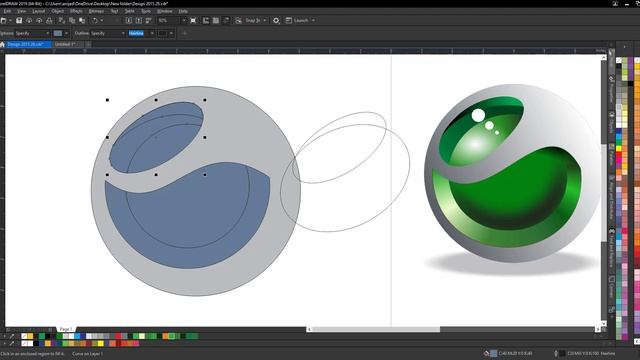Open the Text menu
Viewport: 640px width, 360px height.
click(115, 11)
